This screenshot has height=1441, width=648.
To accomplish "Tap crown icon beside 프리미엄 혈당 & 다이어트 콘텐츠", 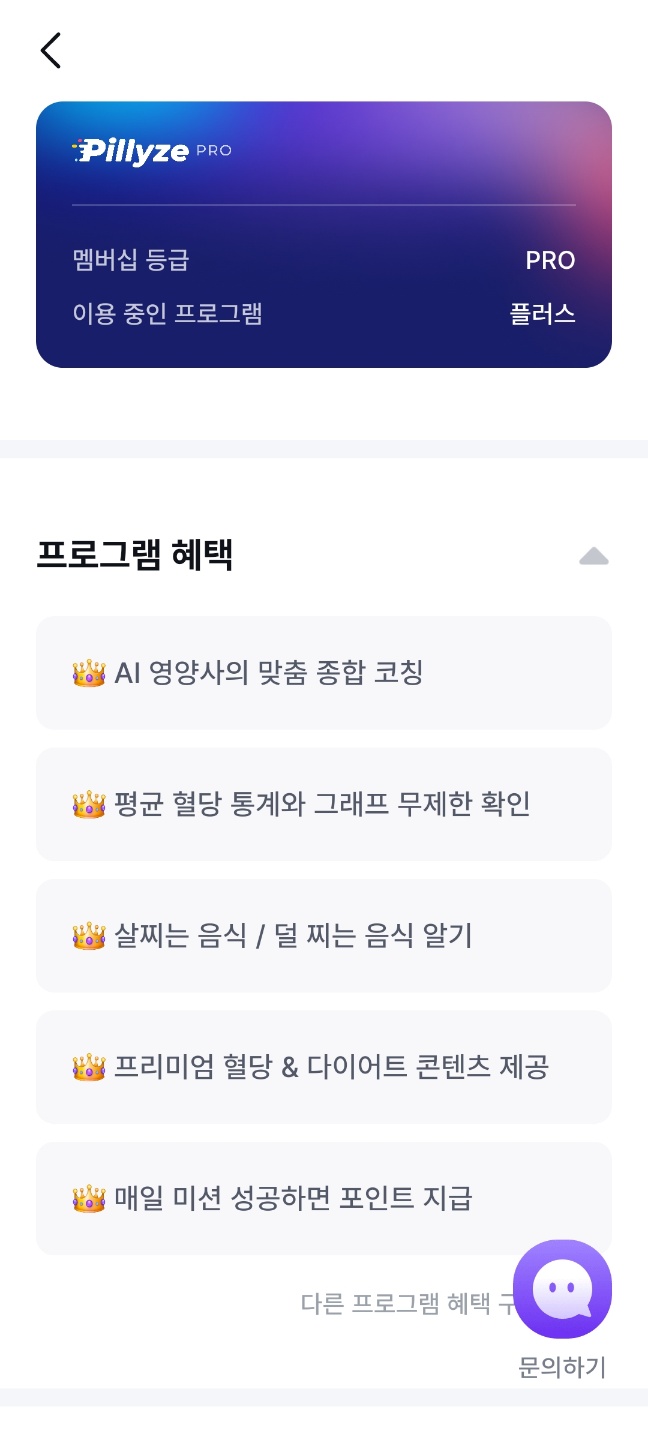I will click(89, 1067).
